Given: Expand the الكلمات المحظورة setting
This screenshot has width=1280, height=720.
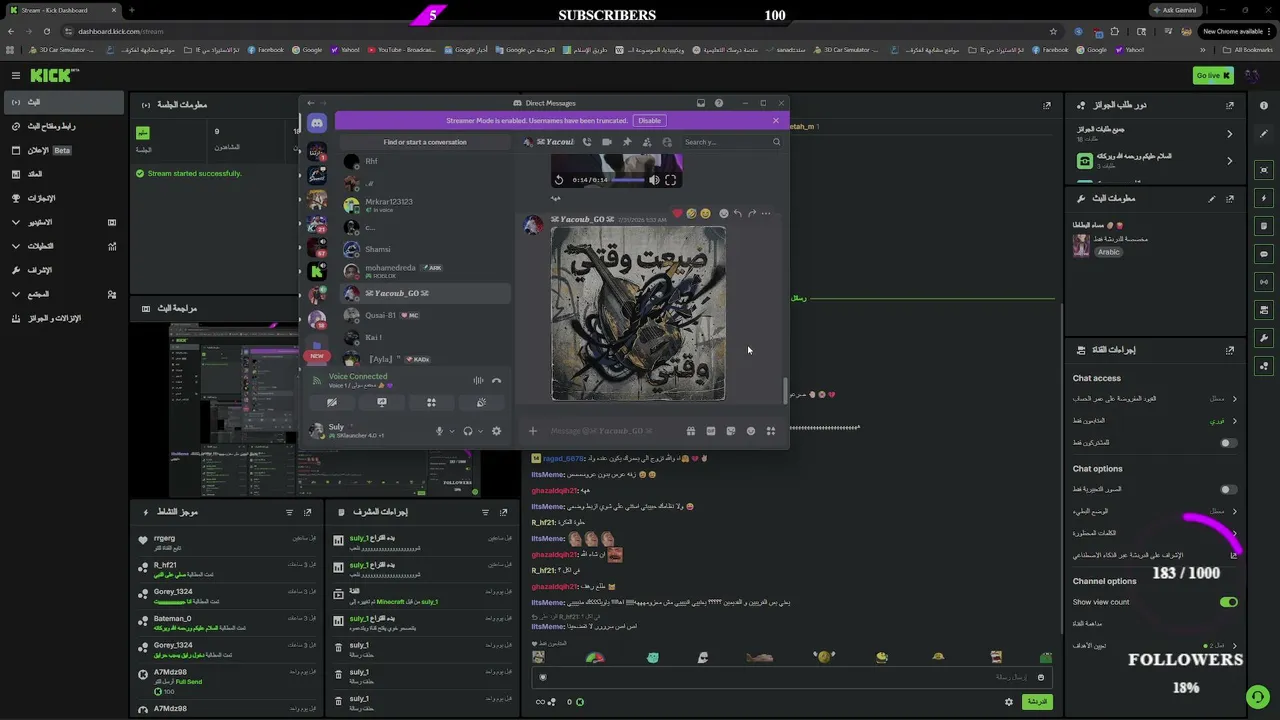Looking at the screenshot, I should point(1155,533).
